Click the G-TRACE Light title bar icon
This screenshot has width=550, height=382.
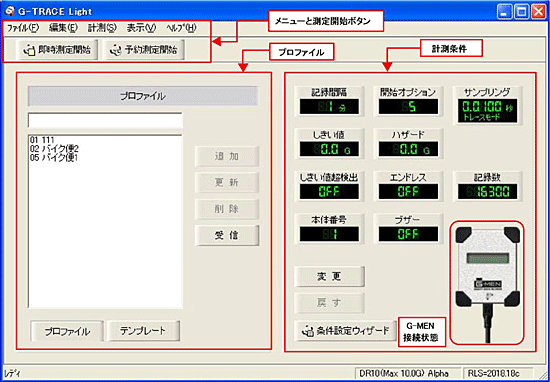coord(11,11)
